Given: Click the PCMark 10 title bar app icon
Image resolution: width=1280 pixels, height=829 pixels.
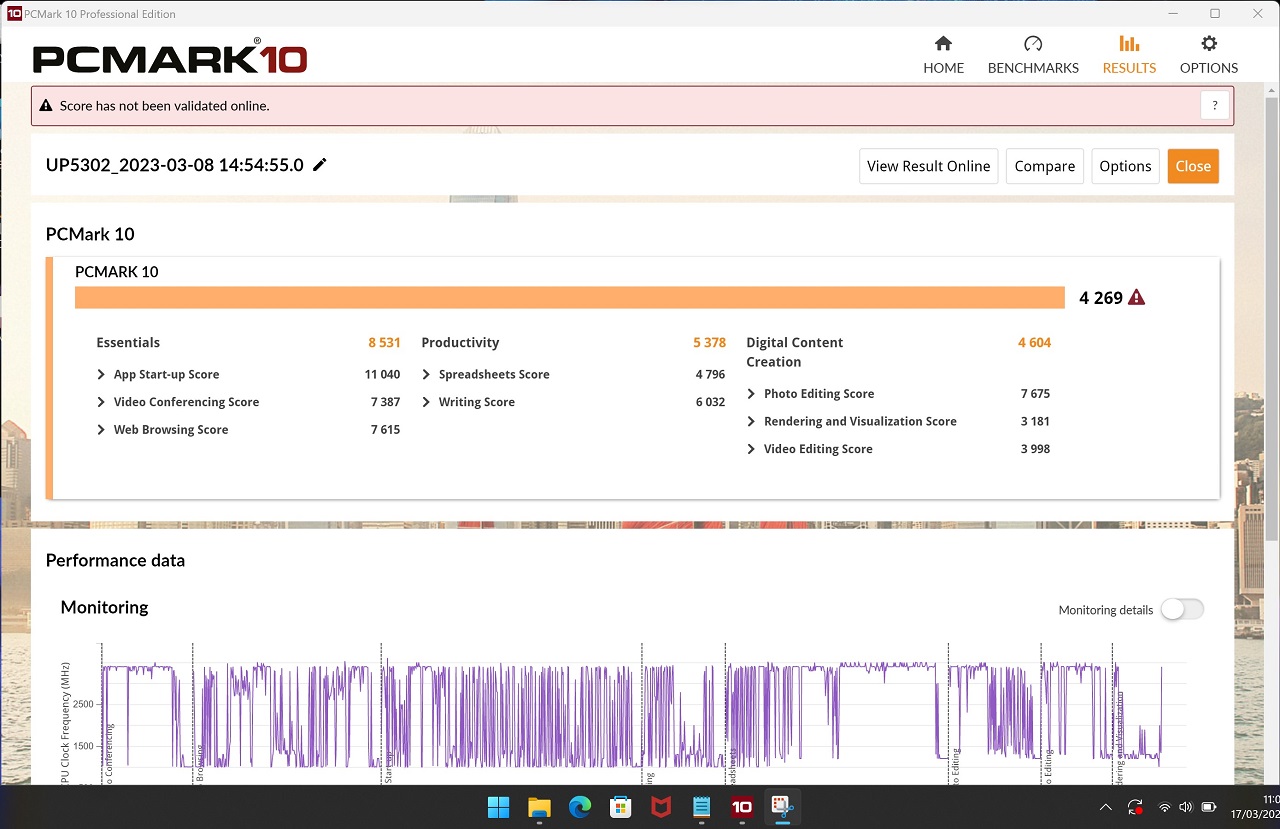Looking at the screenshot, I should tap(14, 13).
